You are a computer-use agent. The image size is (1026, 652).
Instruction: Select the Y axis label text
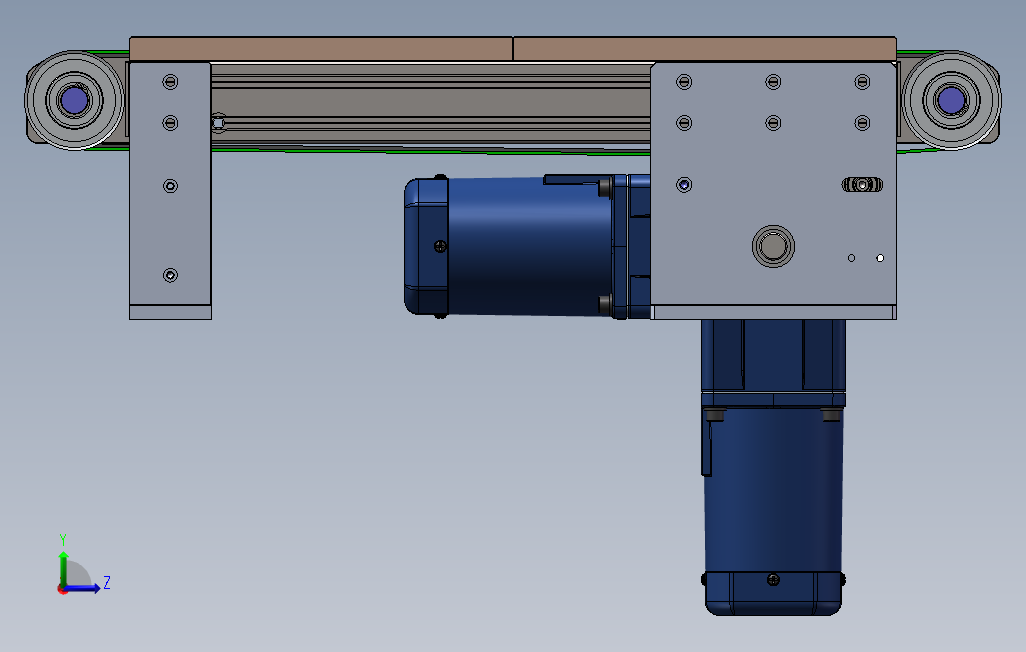tap(63, 540)
